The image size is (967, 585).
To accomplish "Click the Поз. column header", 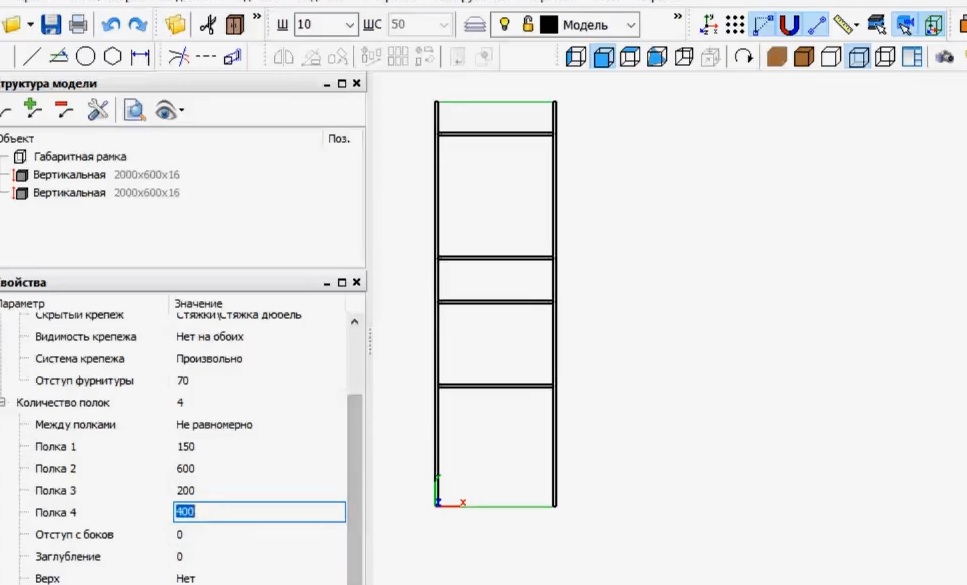I will click(339, 139).
